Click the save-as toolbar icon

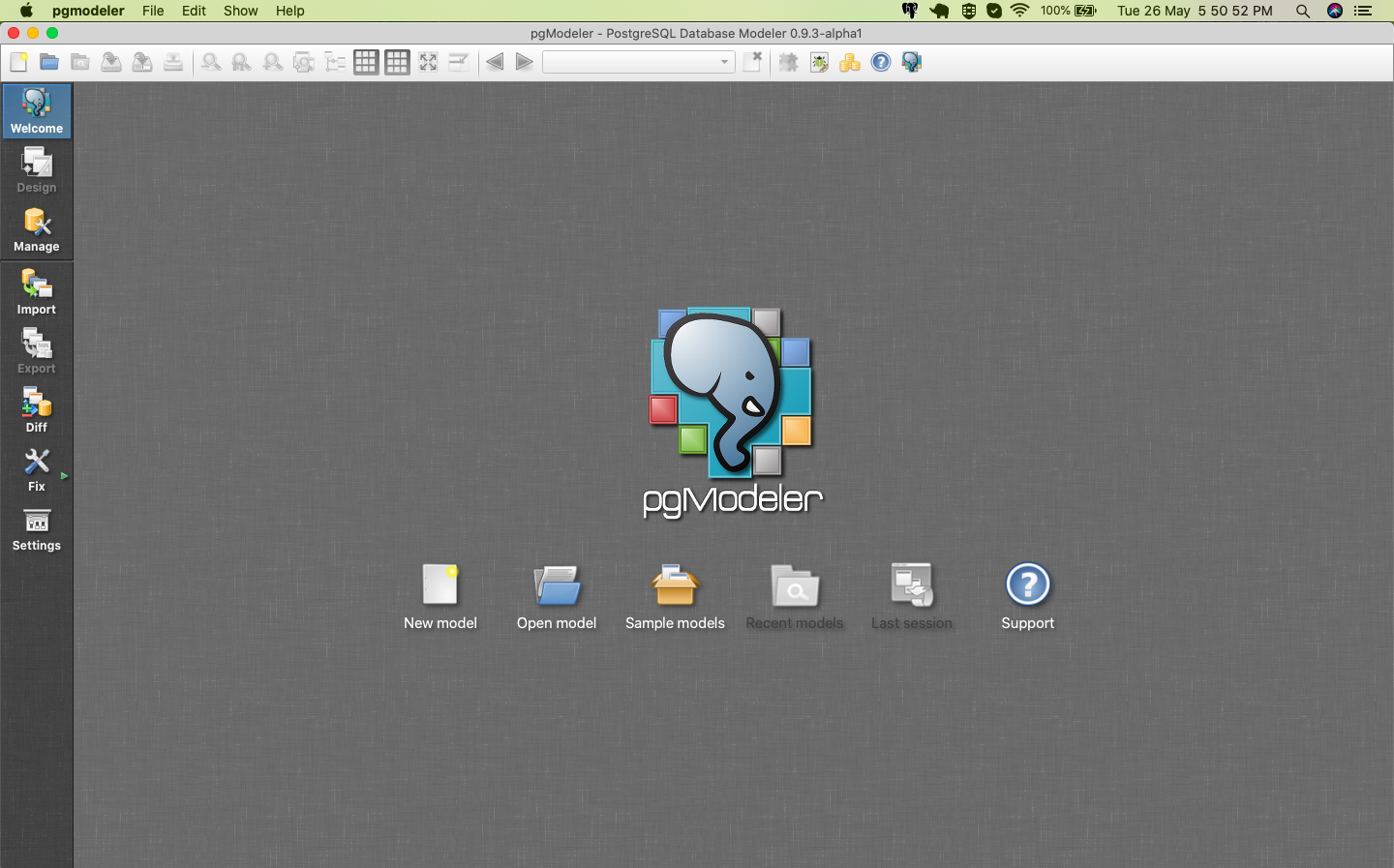[142, 63]
